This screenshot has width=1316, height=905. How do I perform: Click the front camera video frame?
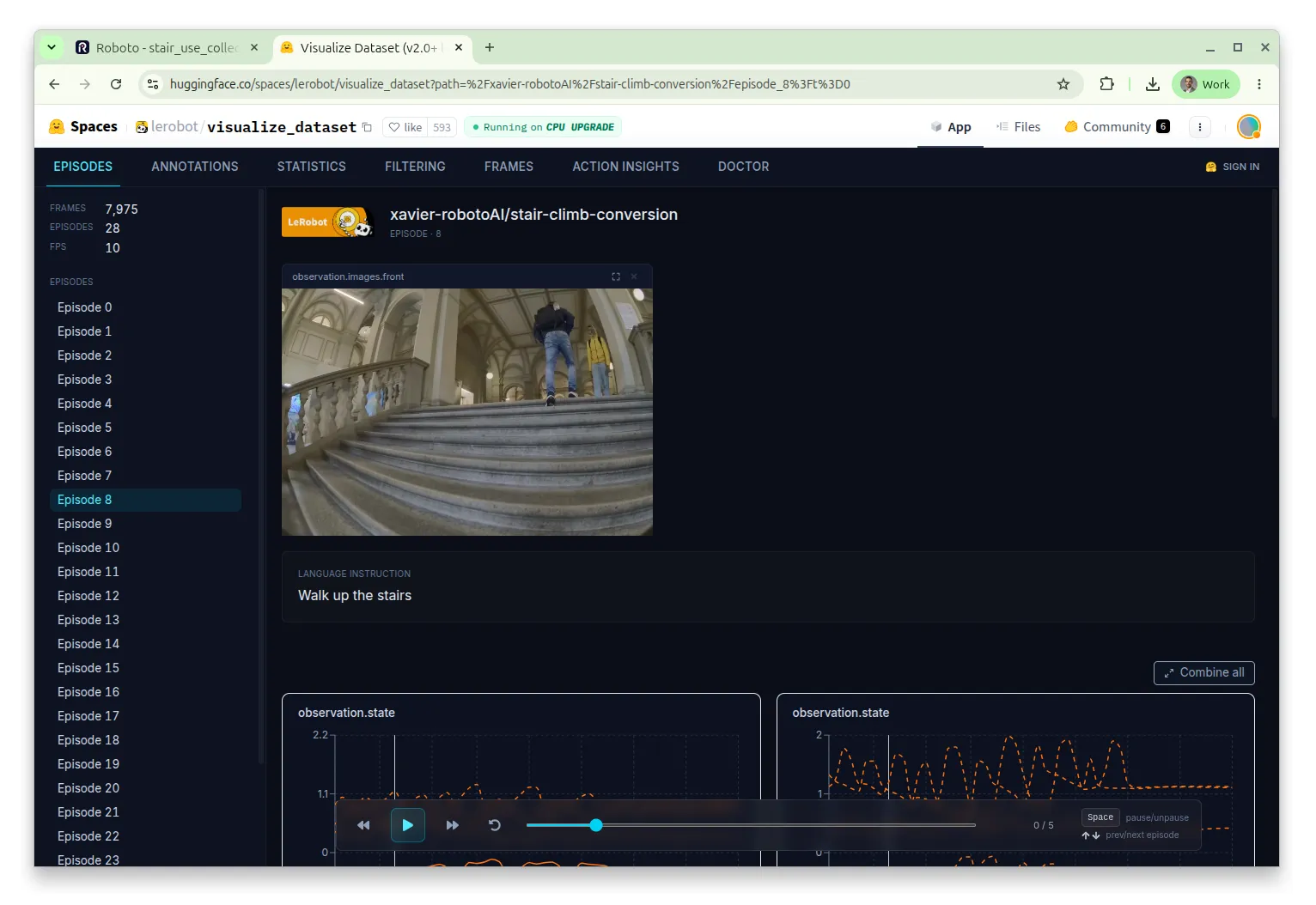[x=467, y=412]
